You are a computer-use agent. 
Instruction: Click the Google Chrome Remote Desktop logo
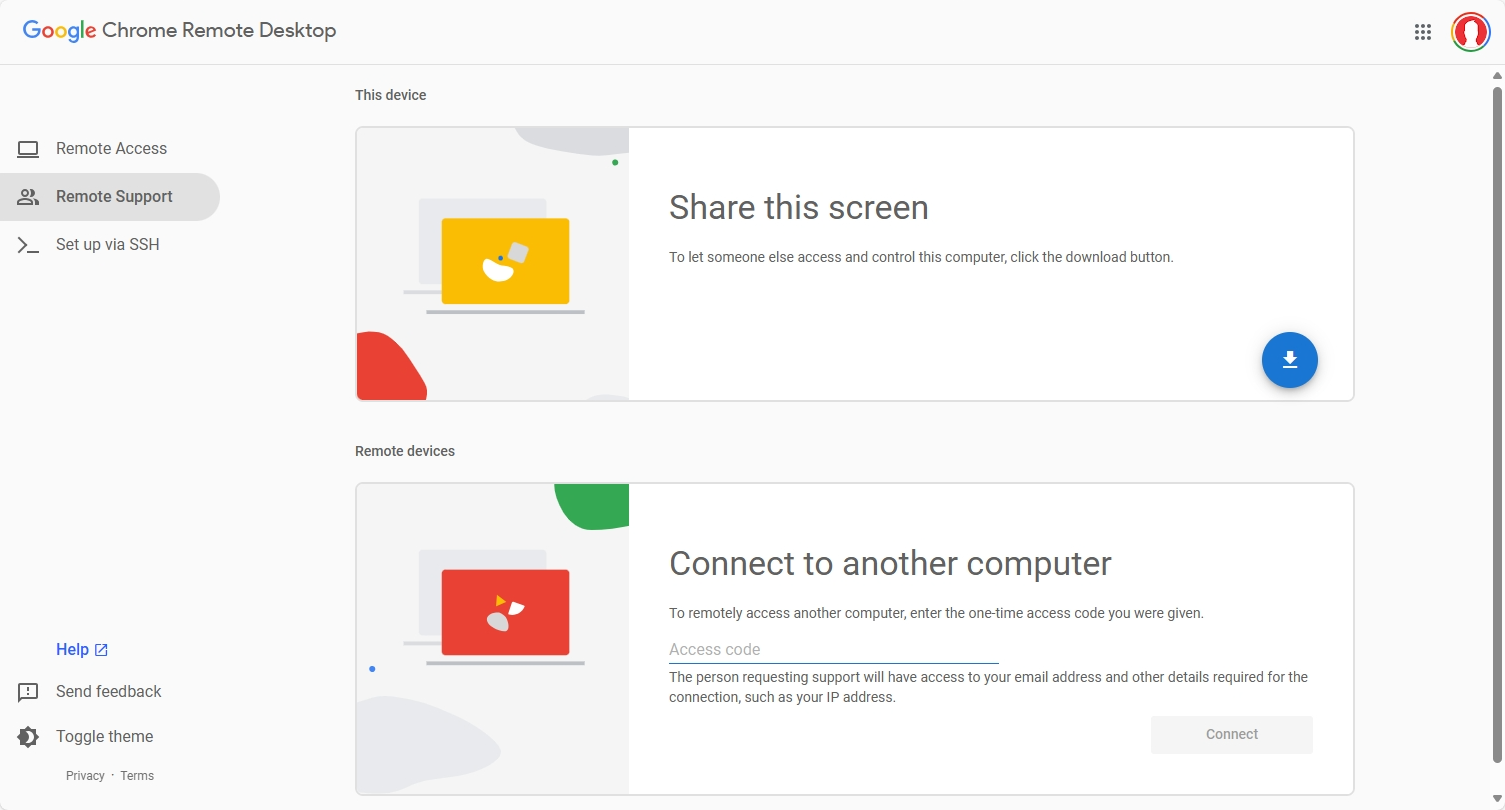click(180, 30)
